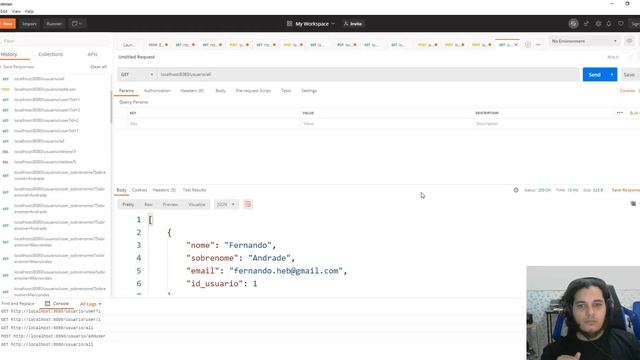Select the Test Results tab
This screenshot has height=360, width=640.
(x=194, y=190)
